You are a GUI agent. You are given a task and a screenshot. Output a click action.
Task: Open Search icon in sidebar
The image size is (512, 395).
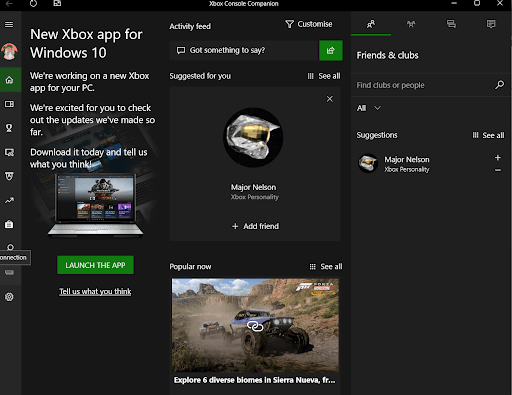tap(10, 247)
